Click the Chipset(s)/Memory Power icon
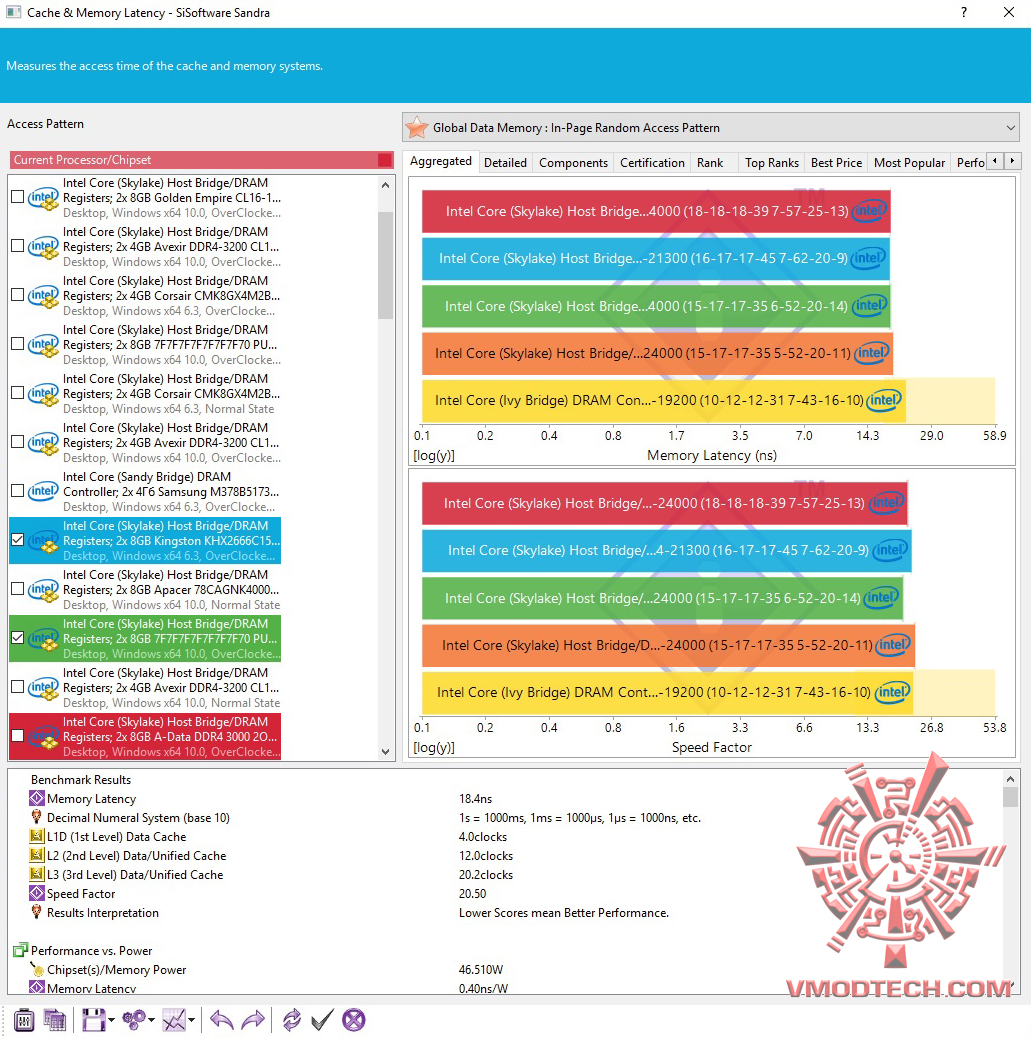Screen dimensions: 1031x1038 click(37, 969)
